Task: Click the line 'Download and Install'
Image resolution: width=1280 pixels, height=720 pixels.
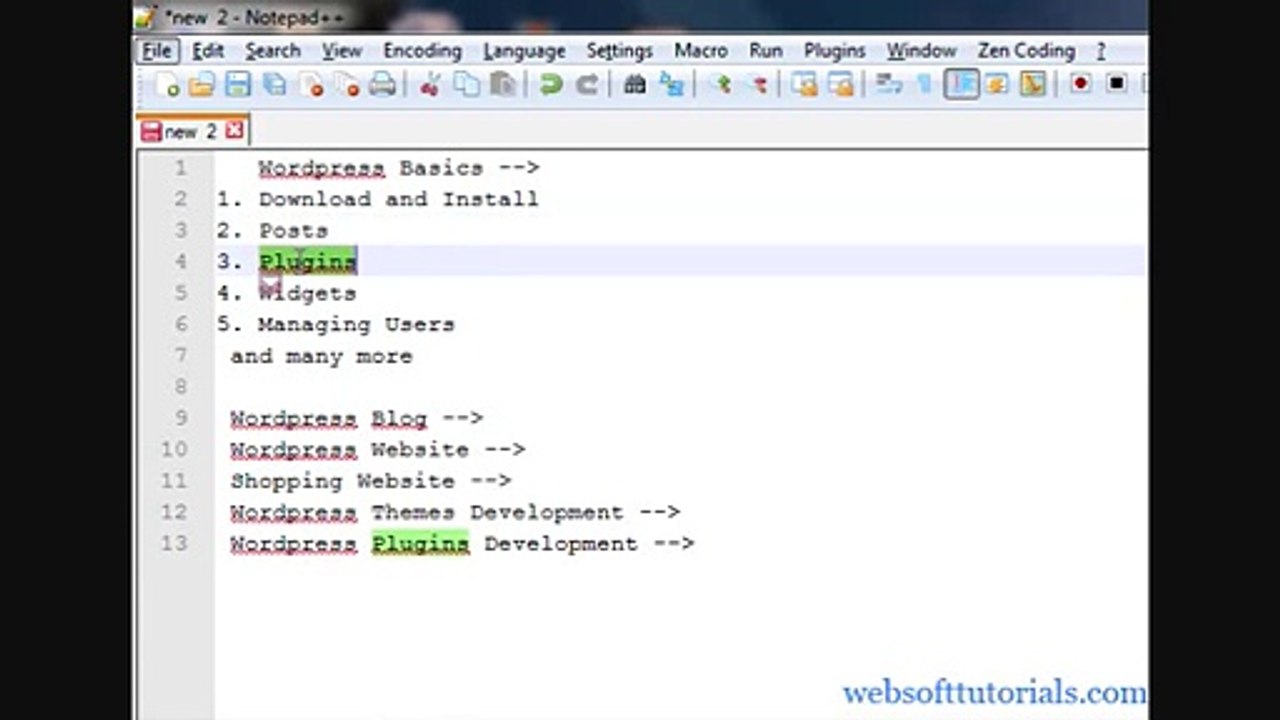Action: (x=399, y=199)
